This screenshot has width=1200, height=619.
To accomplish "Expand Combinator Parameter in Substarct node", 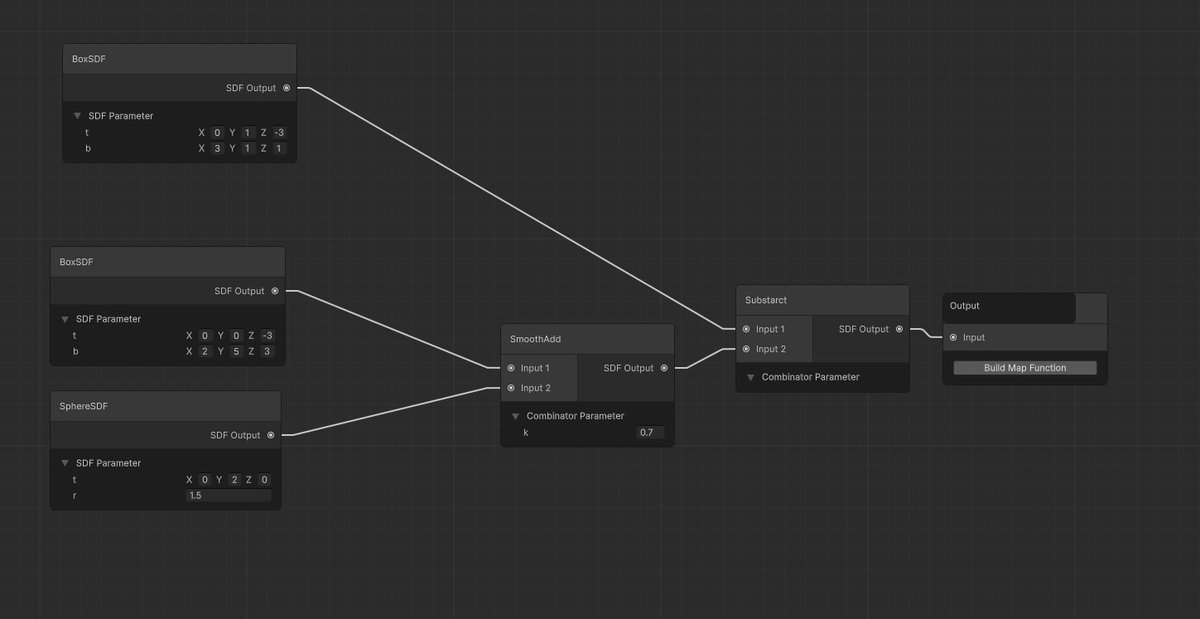I will 751,377.
